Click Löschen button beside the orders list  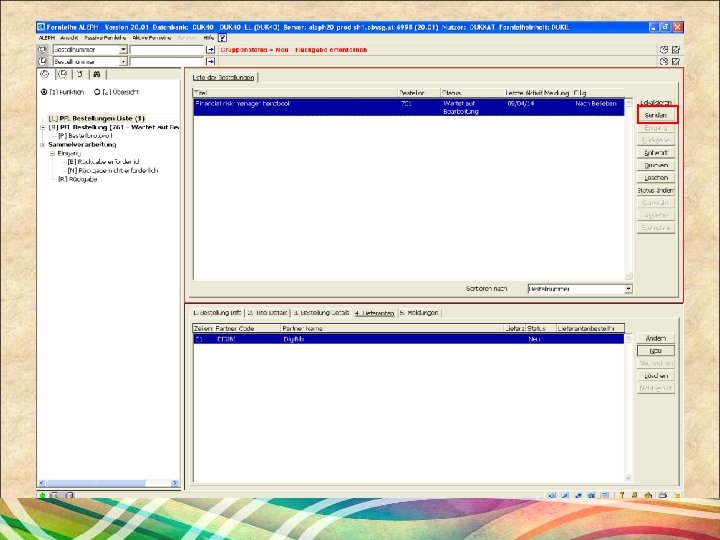coord(656,178)
